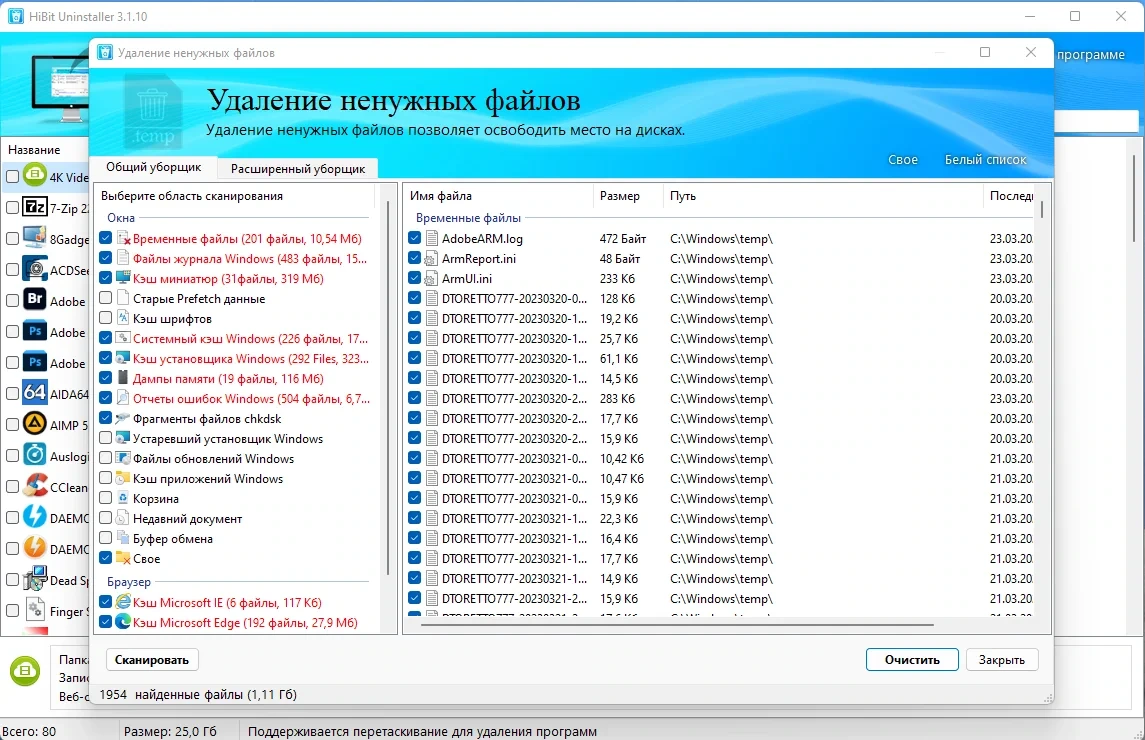The height and width of the screenshot is (740, 1145).
Task: Click the AIDA64 icon in program list
Action: [x=35, y=393]
